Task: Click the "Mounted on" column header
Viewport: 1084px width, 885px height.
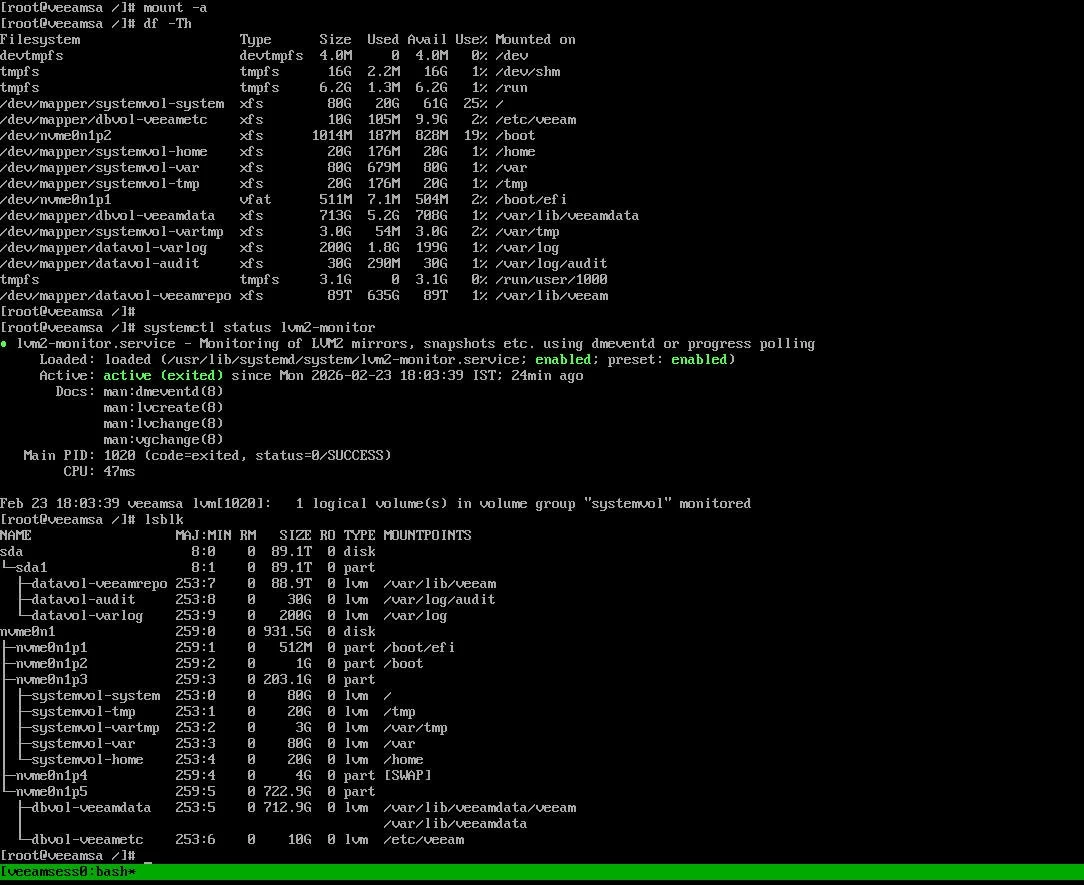Action: (535, 39)
